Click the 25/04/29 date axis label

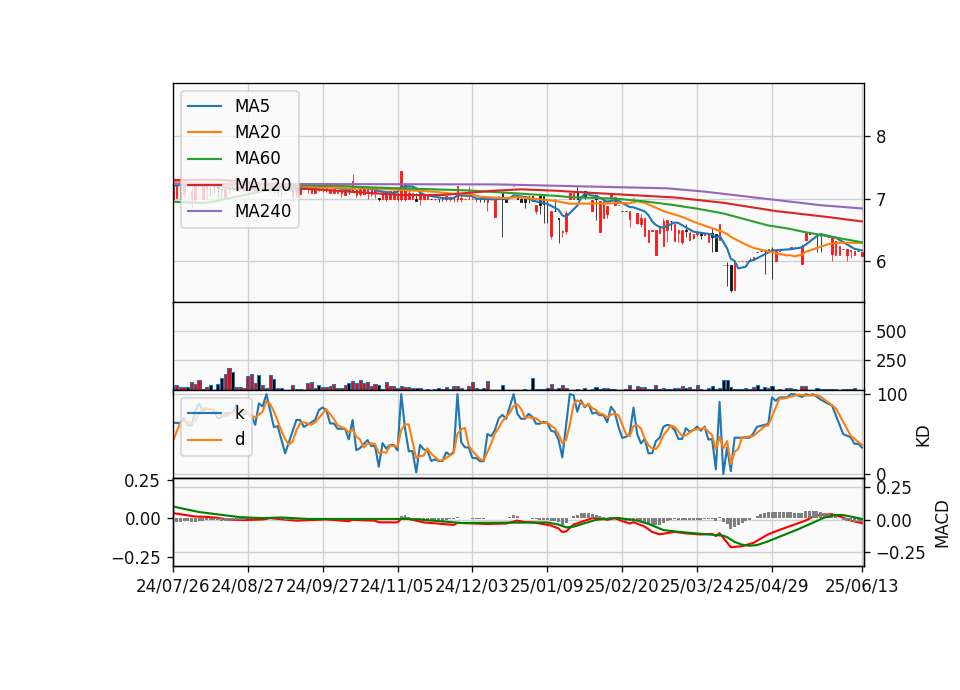click(771, 586)
